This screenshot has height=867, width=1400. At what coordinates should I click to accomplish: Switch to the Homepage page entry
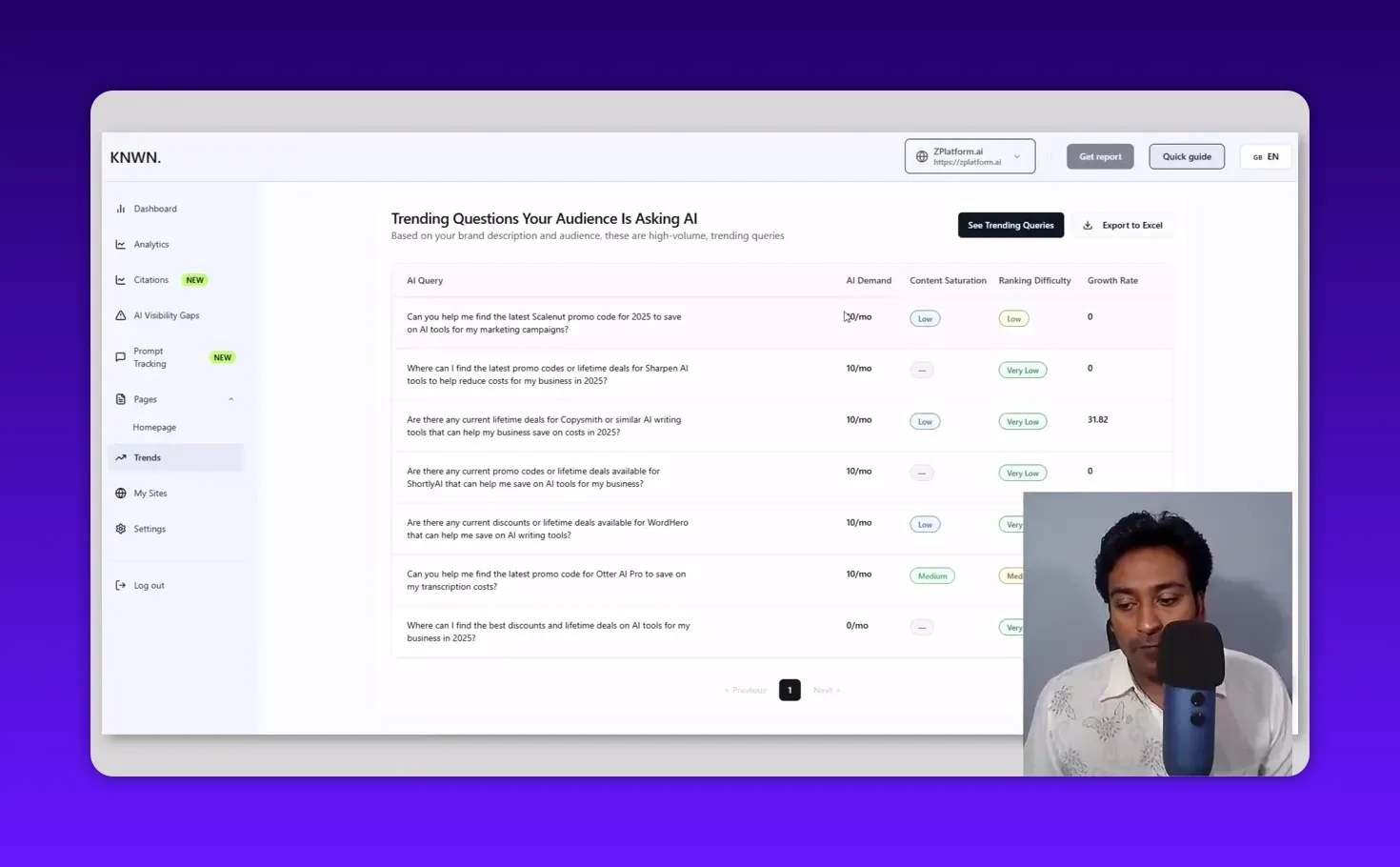(x=154, y=427)
